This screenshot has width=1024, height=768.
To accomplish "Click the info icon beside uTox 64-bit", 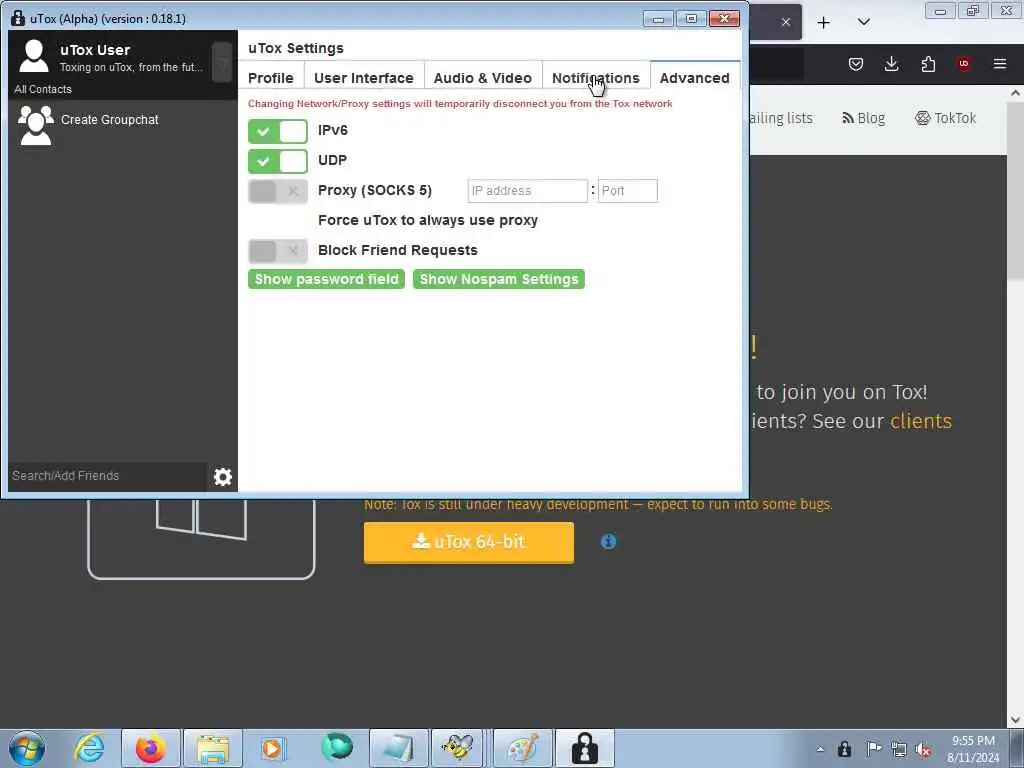I will [608, 541].
